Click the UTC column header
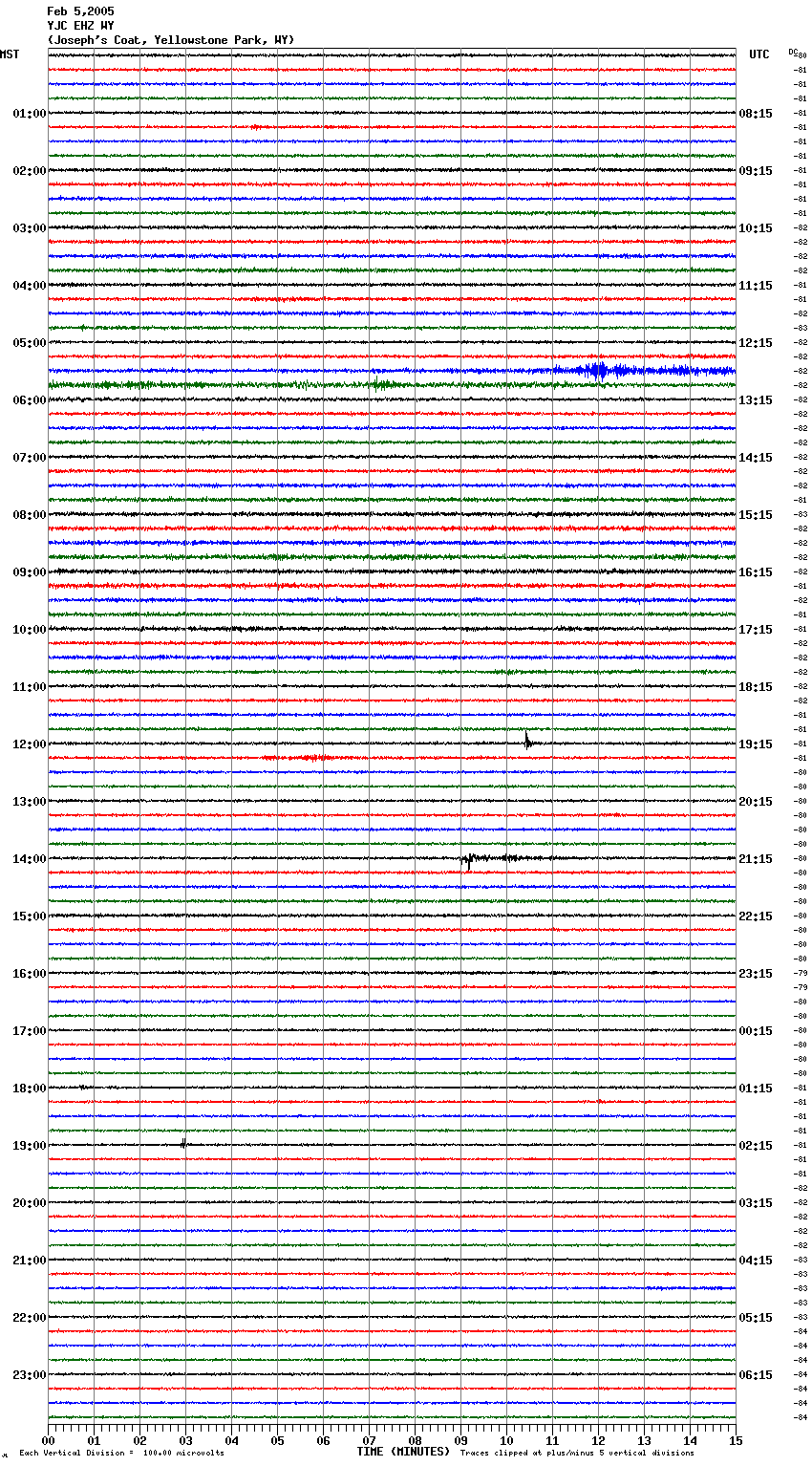 click(x=759, y=54)
